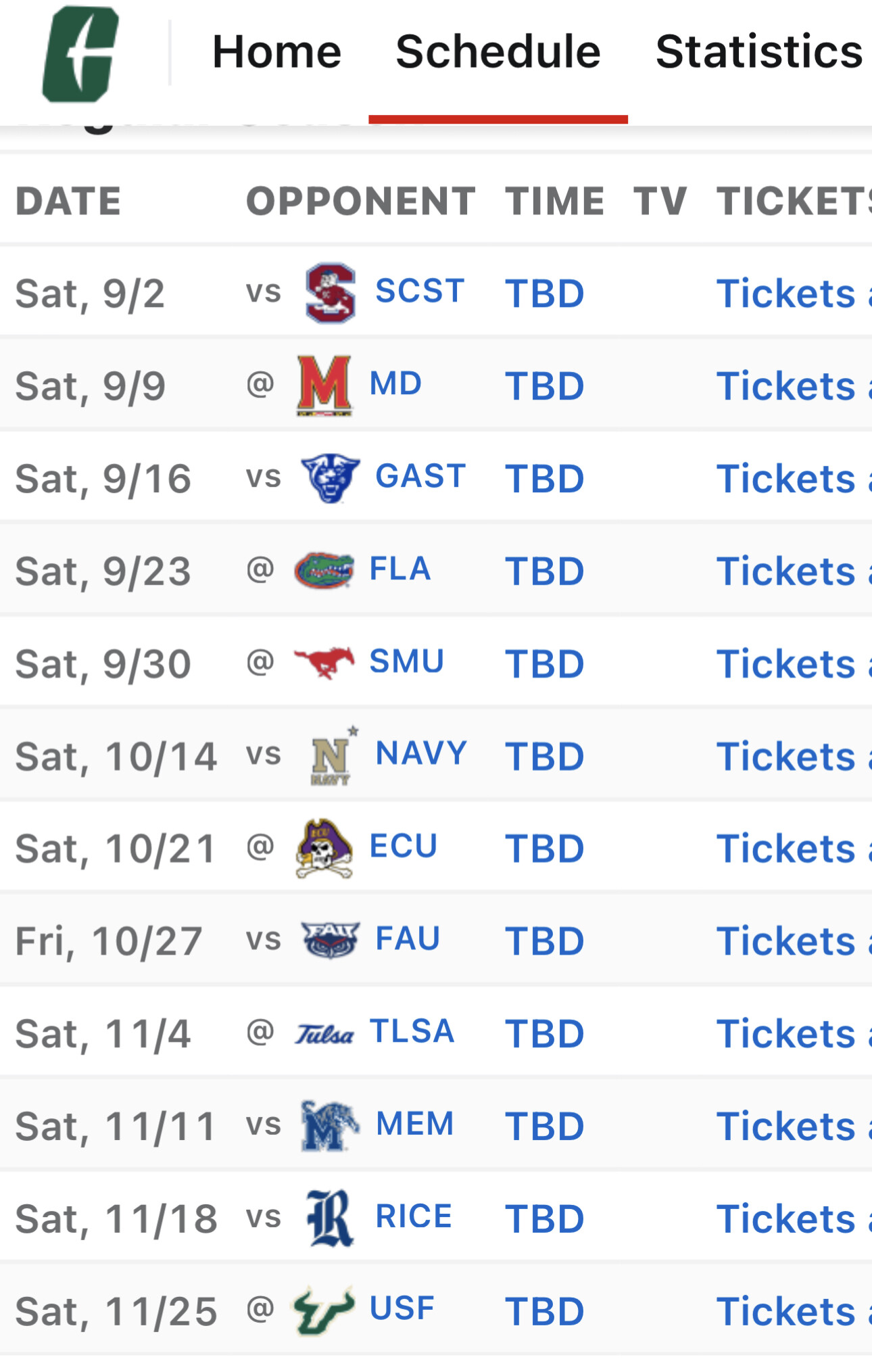Tap the Georgia State panther logo
872x1372 pixels.
point(330,477)
